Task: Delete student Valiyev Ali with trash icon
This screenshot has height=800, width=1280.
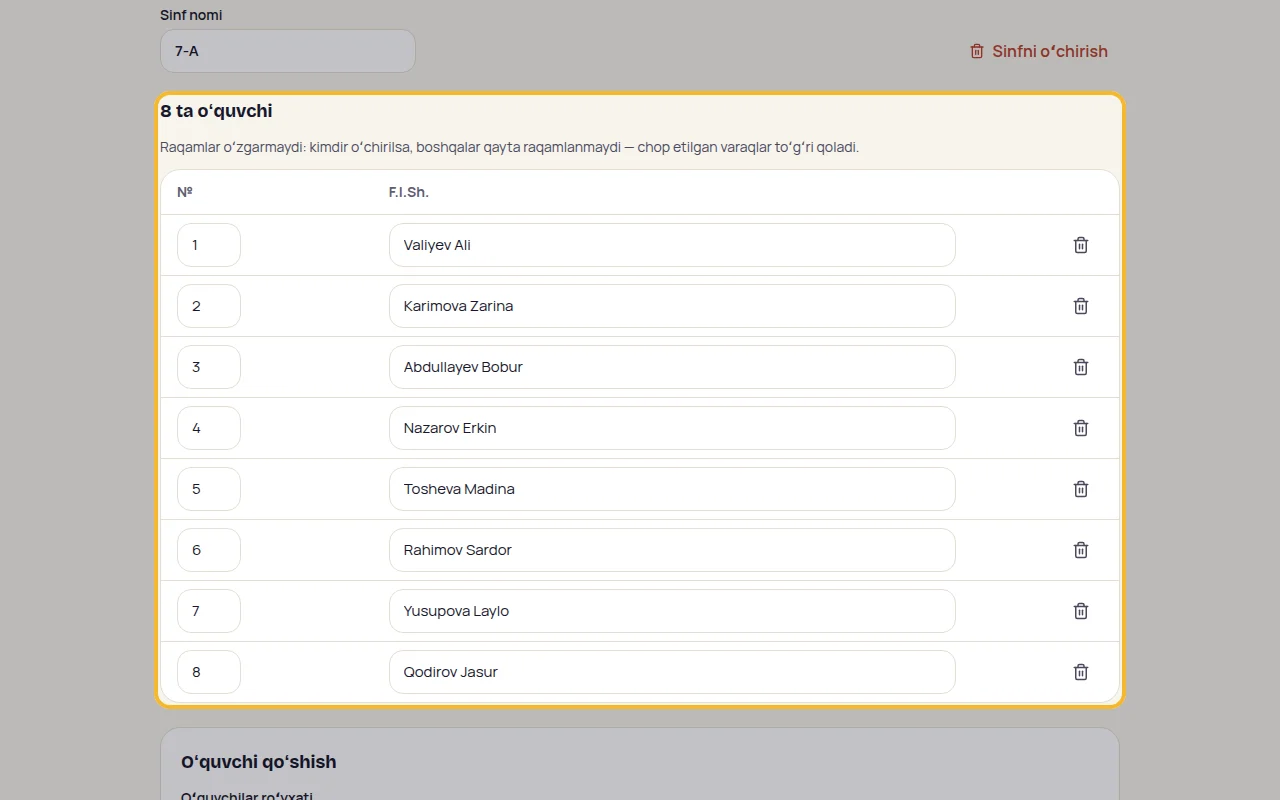Action: [1081, 245]
